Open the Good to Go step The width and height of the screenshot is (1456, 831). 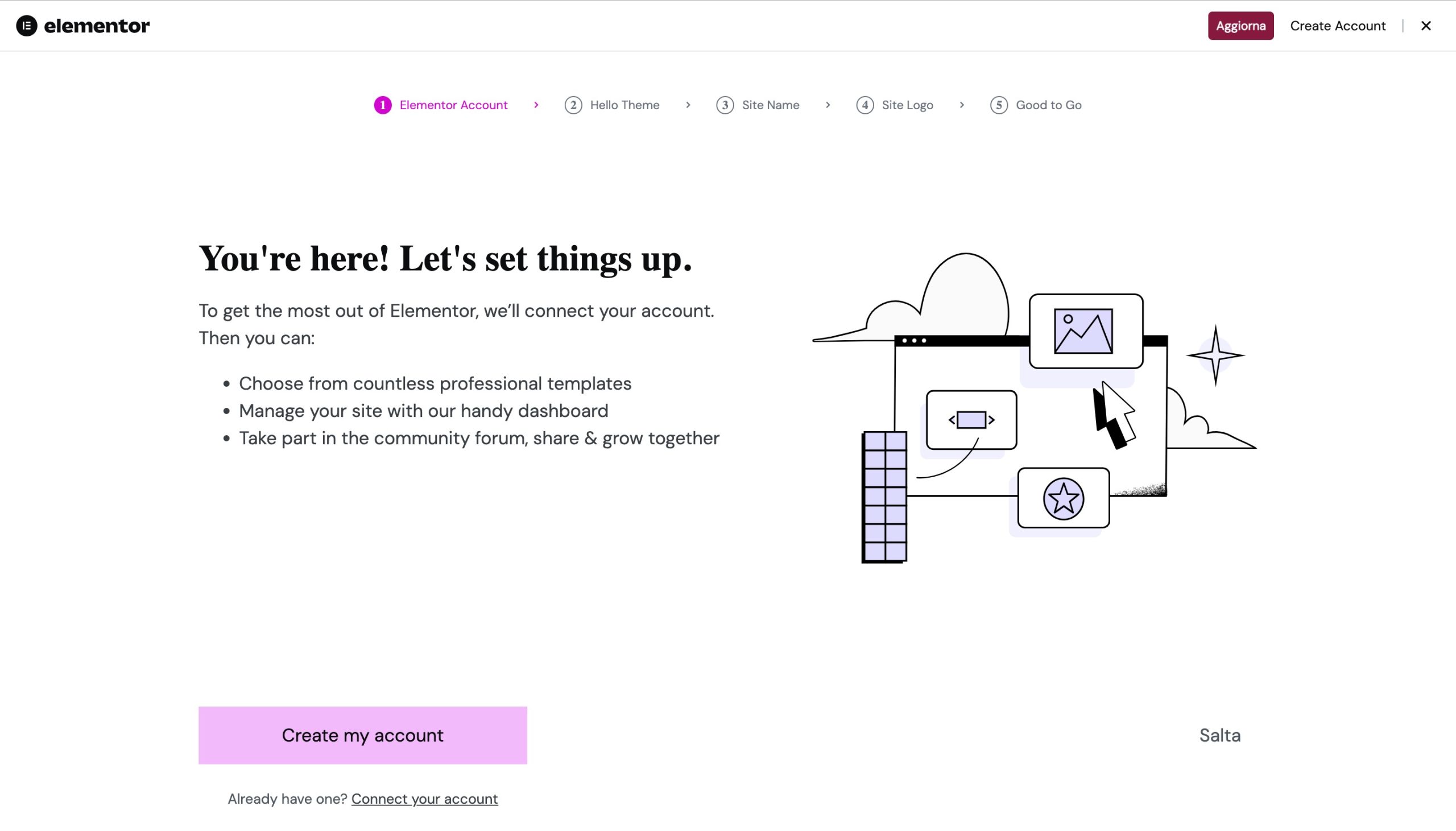pyautogui.click(x=1048, y=105)
